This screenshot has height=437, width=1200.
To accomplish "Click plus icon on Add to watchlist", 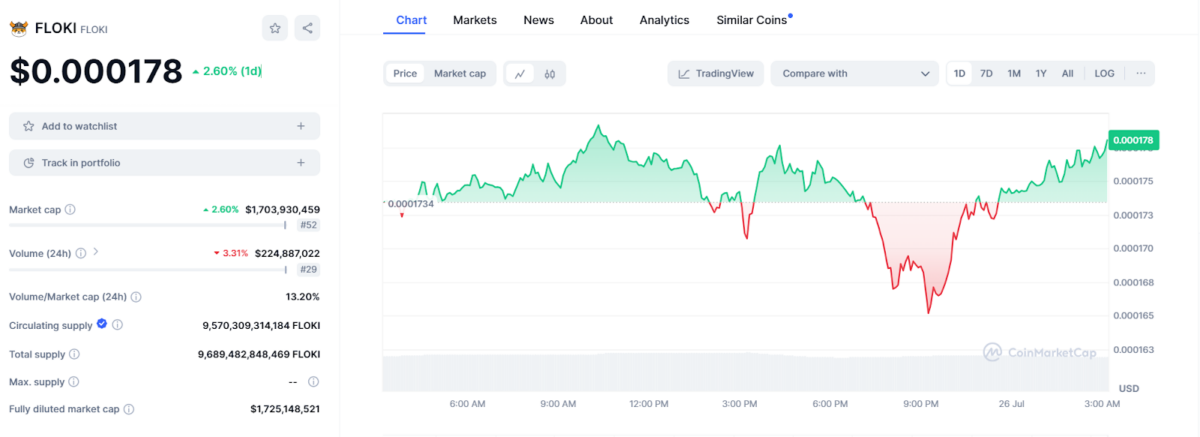I will click(x=301, y=126).
